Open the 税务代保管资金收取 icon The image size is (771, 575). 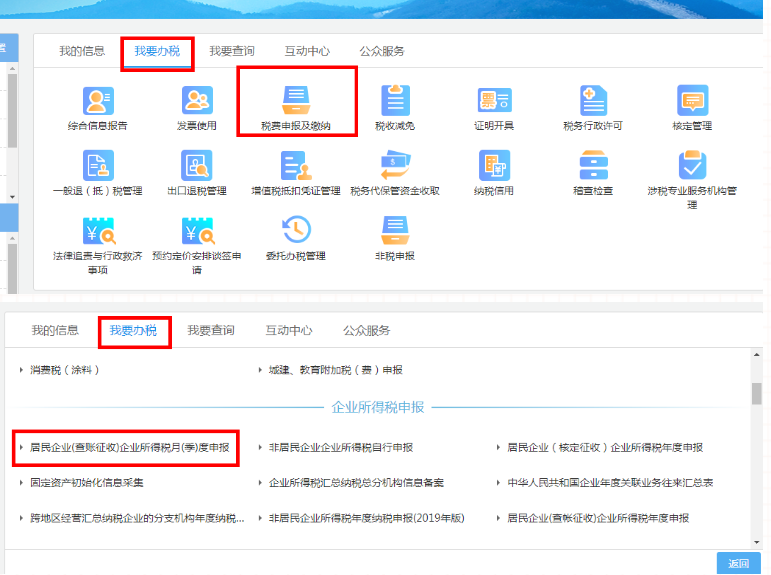pos(395,165)
